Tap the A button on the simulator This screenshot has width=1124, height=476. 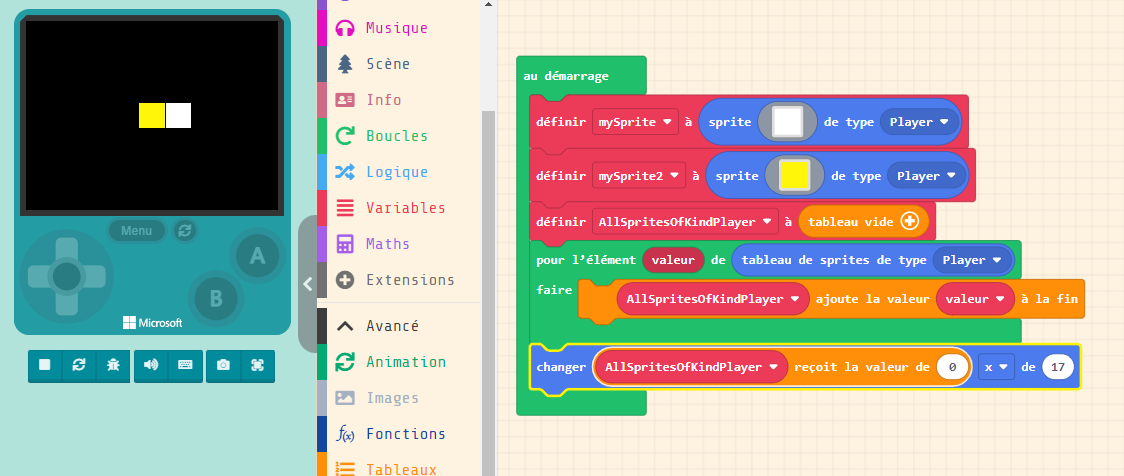coord(257,255)
